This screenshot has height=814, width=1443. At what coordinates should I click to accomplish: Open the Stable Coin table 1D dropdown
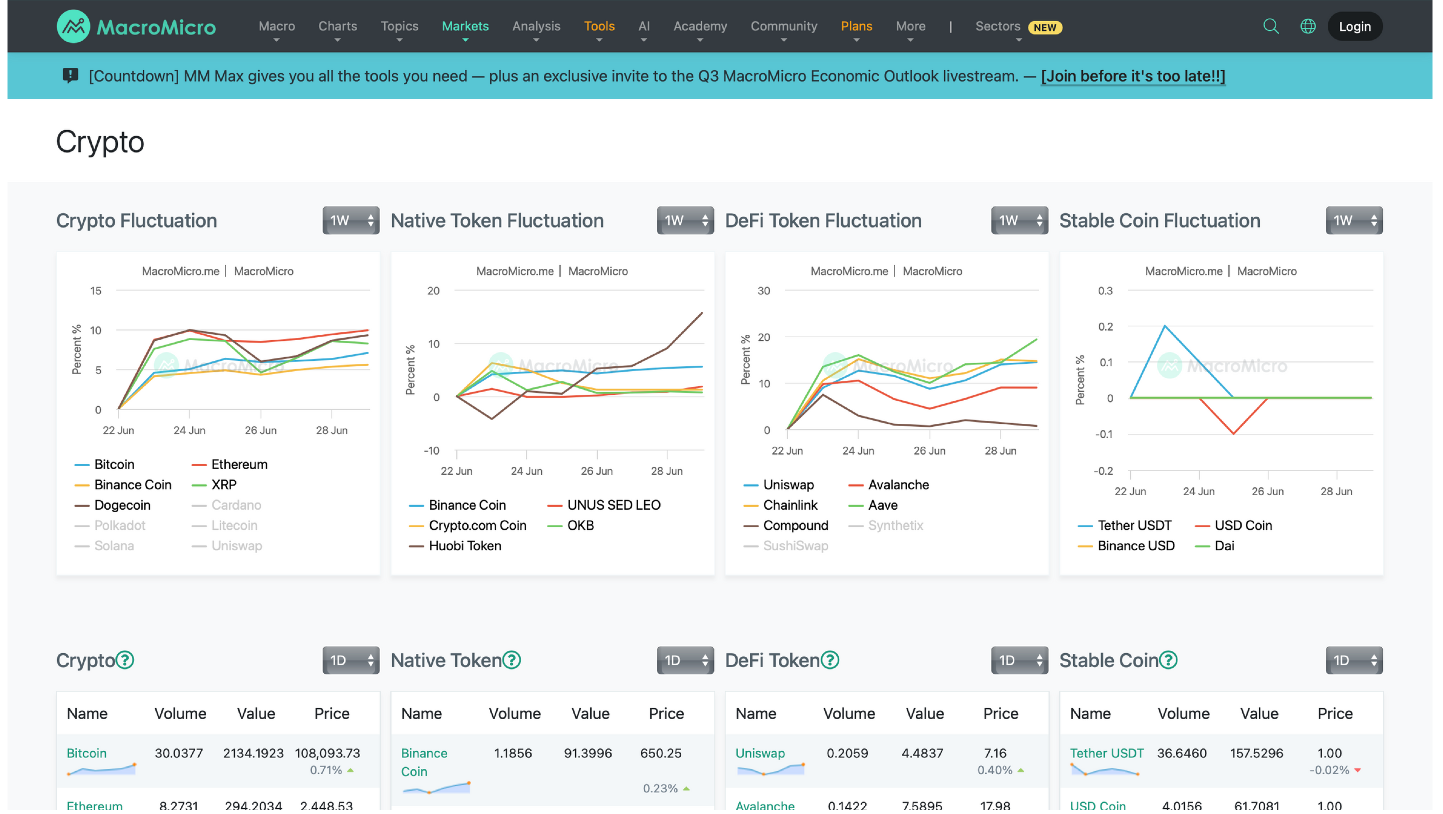[1354, 660]
